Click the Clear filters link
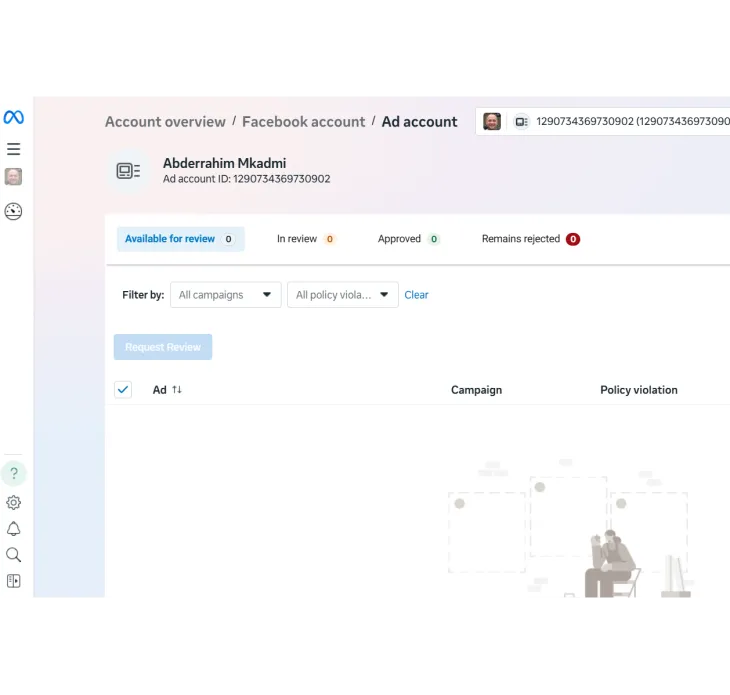730x695 pixels. pyautogui.click(x=416, y=295)
